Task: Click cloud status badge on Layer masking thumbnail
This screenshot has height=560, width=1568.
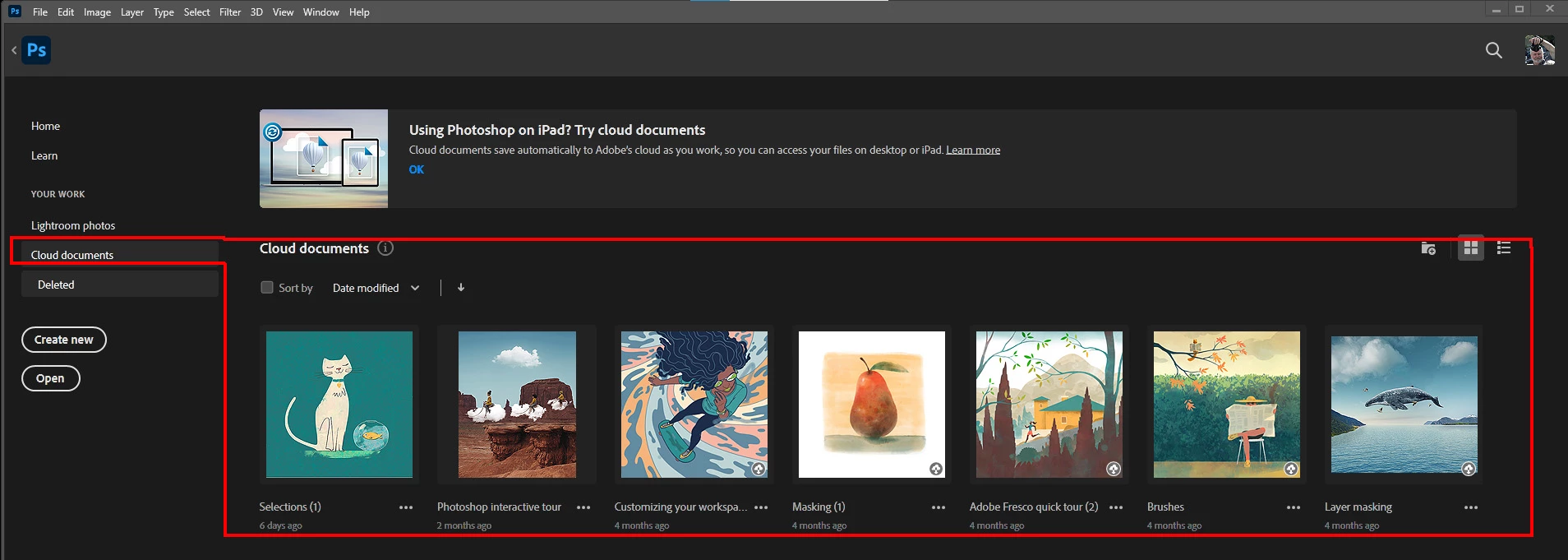Action: [1469, 469]
